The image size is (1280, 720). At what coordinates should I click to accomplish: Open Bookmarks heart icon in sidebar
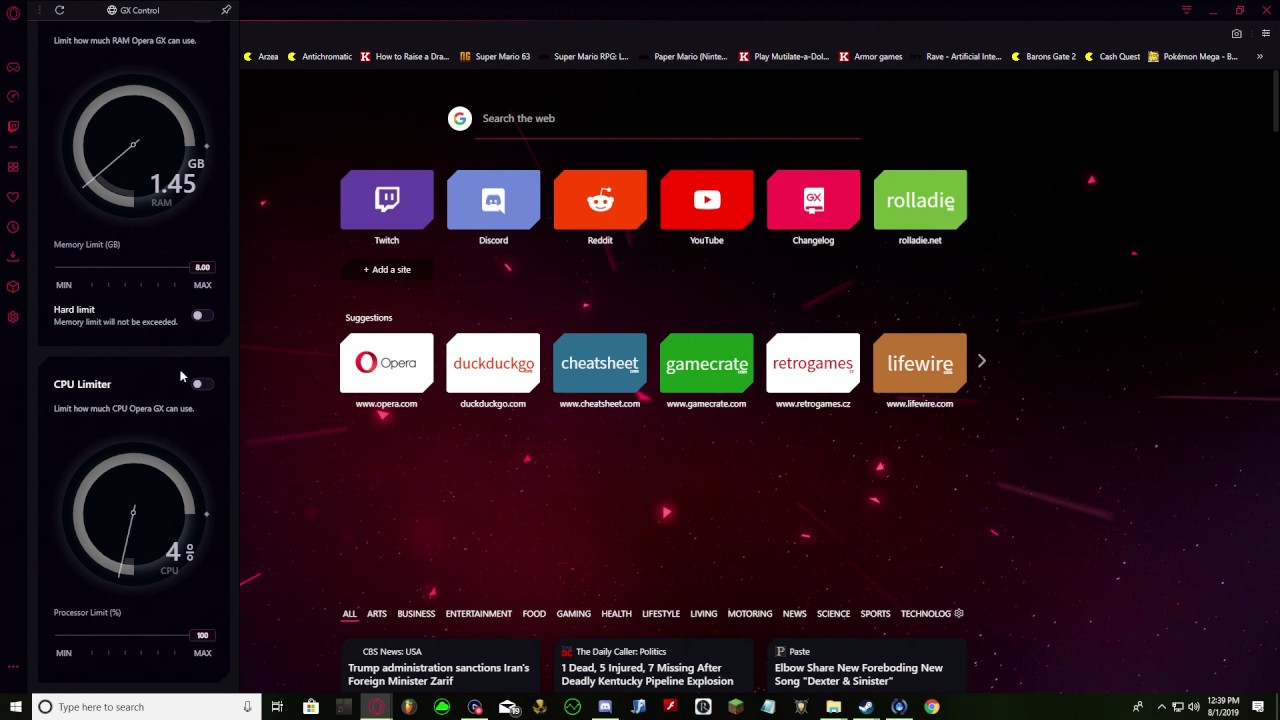click(13, 197)
